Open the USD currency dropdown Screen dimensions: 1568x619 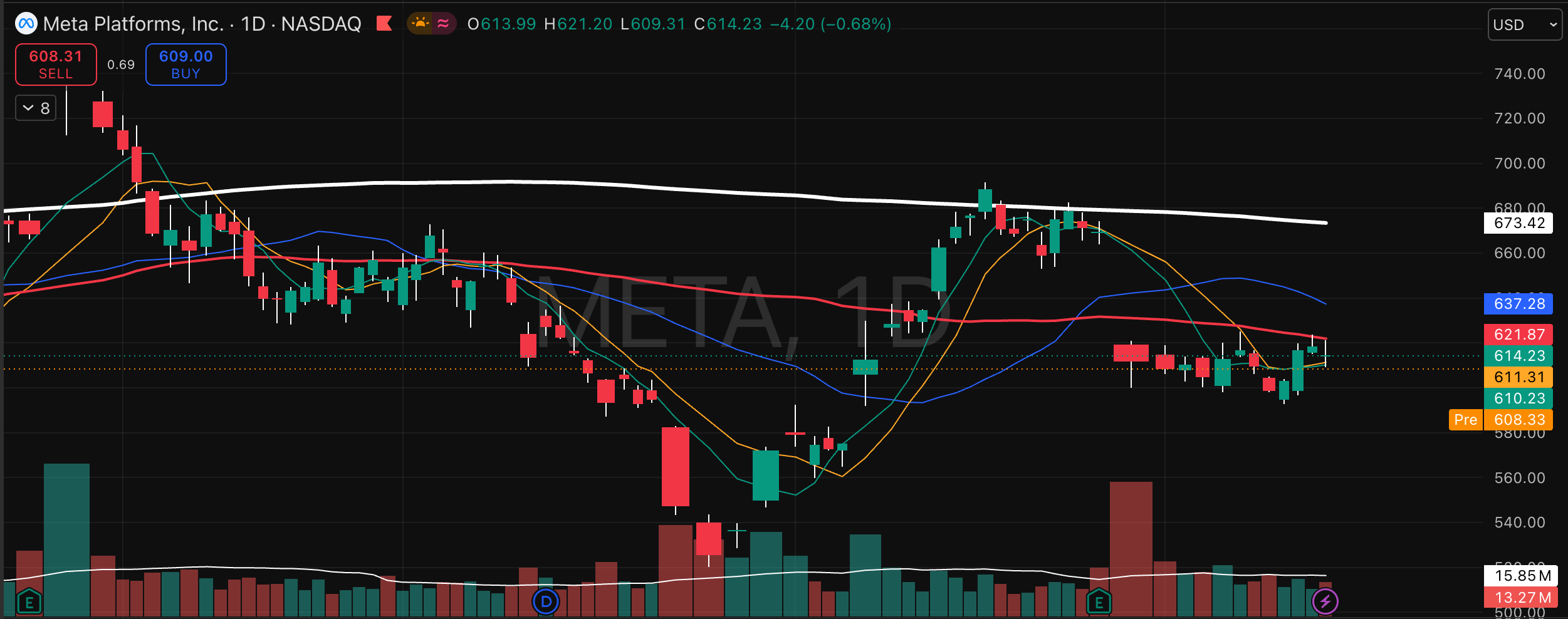(x=1524, y=25)
